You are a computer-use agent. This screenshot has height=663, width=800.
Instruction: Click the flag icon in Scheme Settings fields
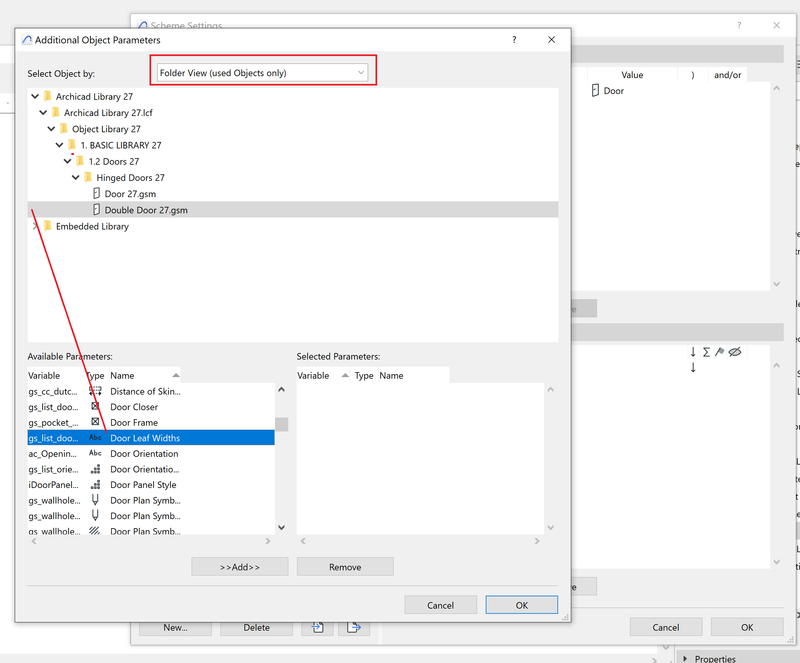pos(719,352)
